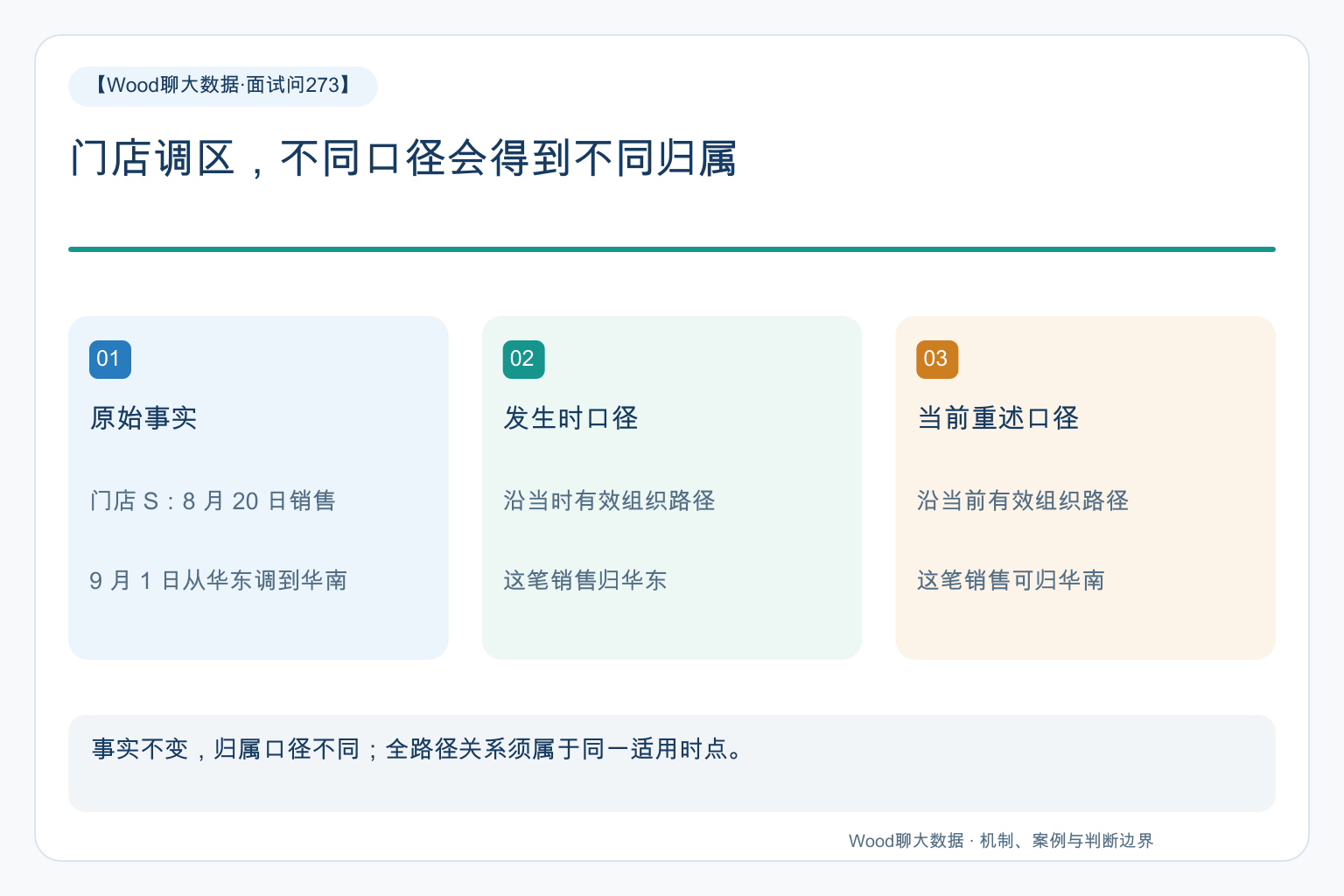Viewport: 1344px width, 896px height.
Task: Select the summary sentence starting 事实不变
Action: point(418,750)
